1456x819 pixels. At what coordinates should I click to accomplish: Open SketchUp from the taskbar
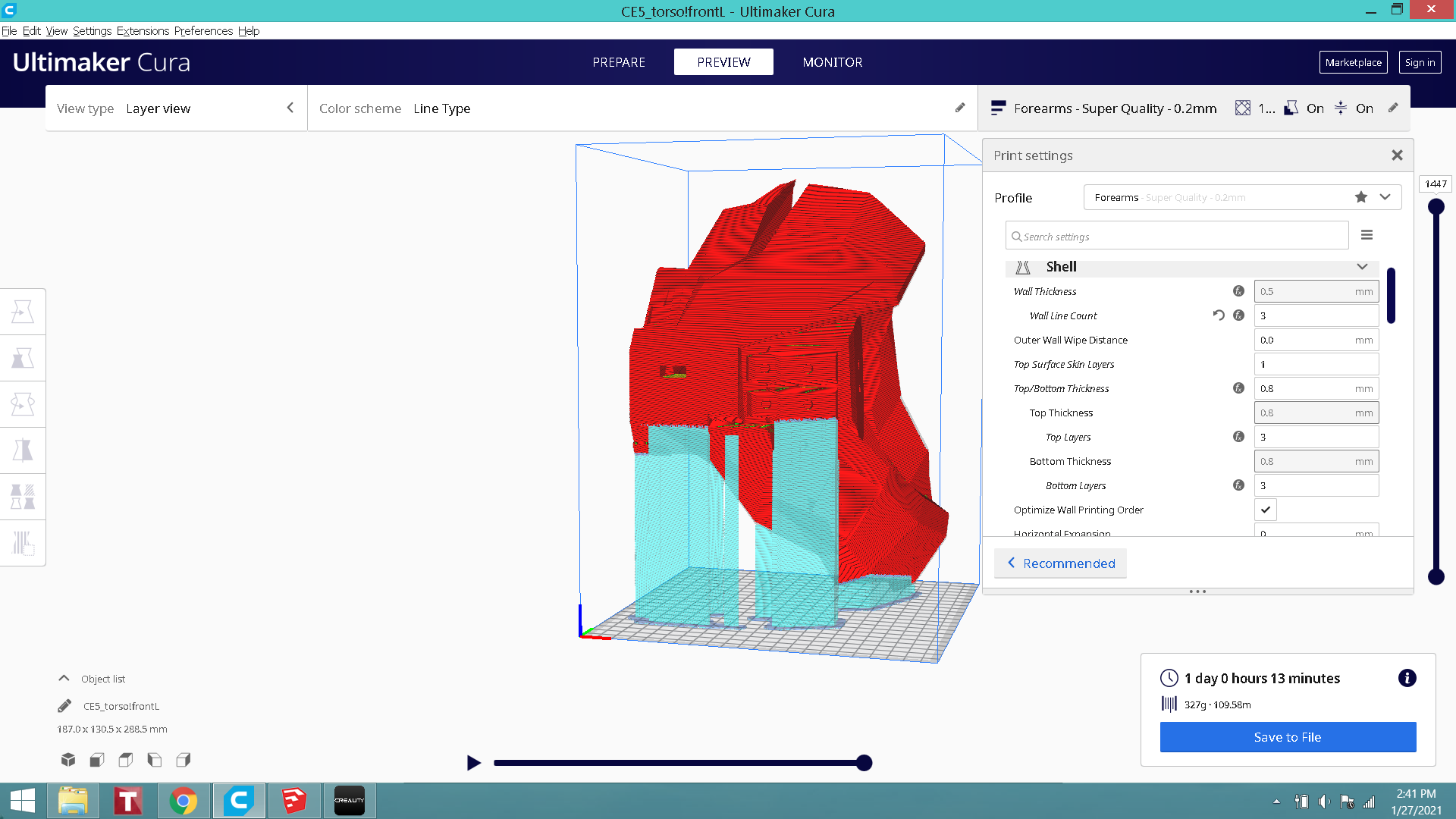[x=294, y=801]
